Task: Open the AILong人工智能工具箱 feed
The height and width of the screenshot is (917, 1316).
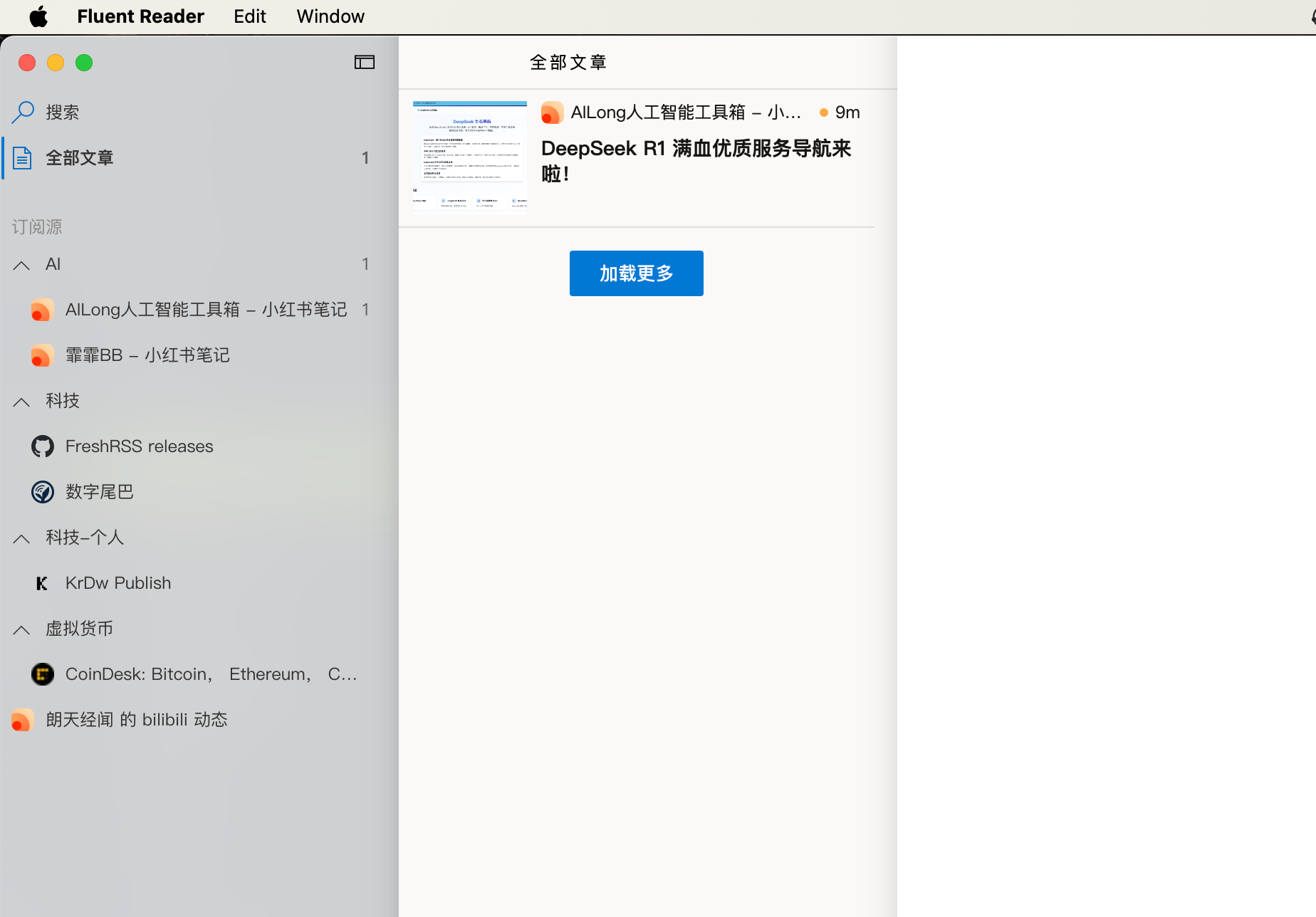Action: [x=206, y=310]
